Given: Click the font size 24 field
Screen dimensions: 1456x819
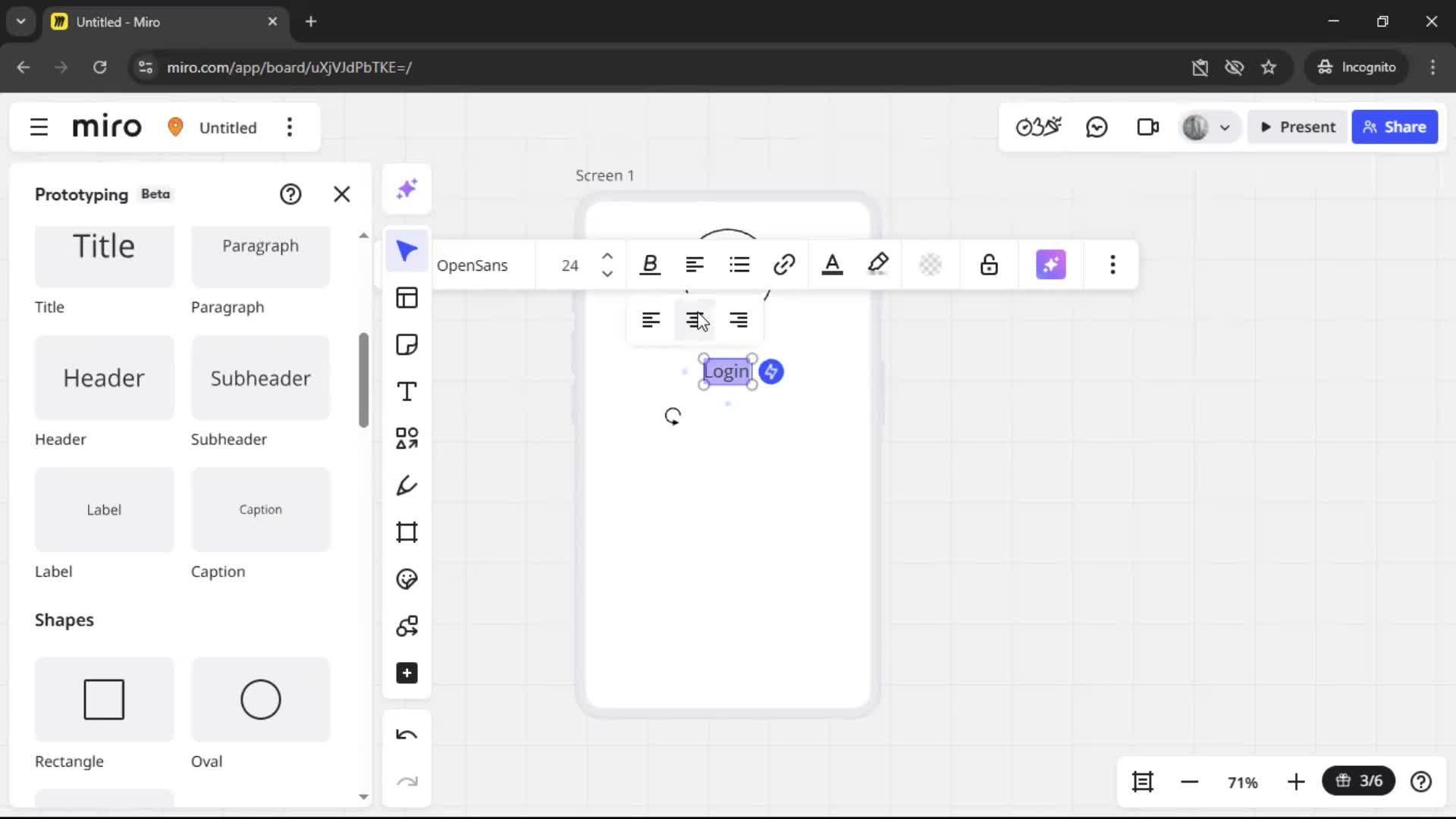Looking at the screenshot, I should click(x=570, y=265).
